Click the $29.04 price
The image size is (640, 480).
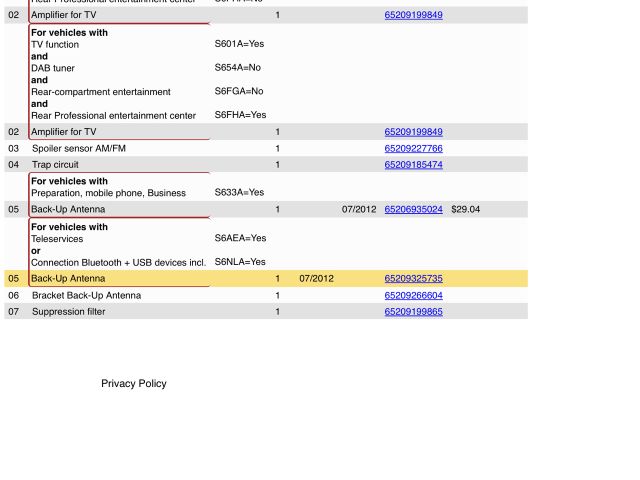pyautogui.click(x=465, y=210)
